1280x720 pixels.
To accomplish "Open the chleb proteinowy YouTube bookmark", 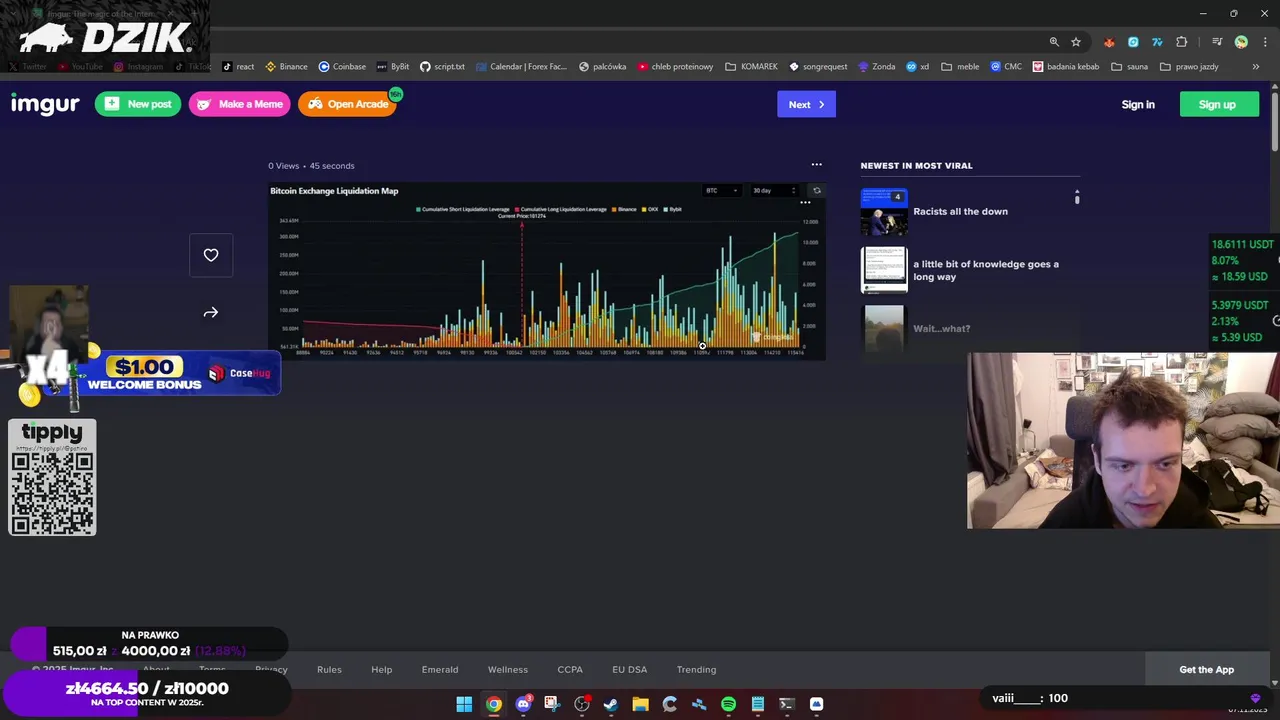I will 675,67.
